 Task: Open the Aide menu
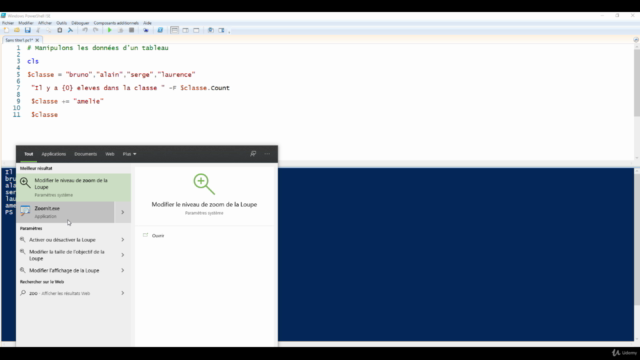coord(147,23)
